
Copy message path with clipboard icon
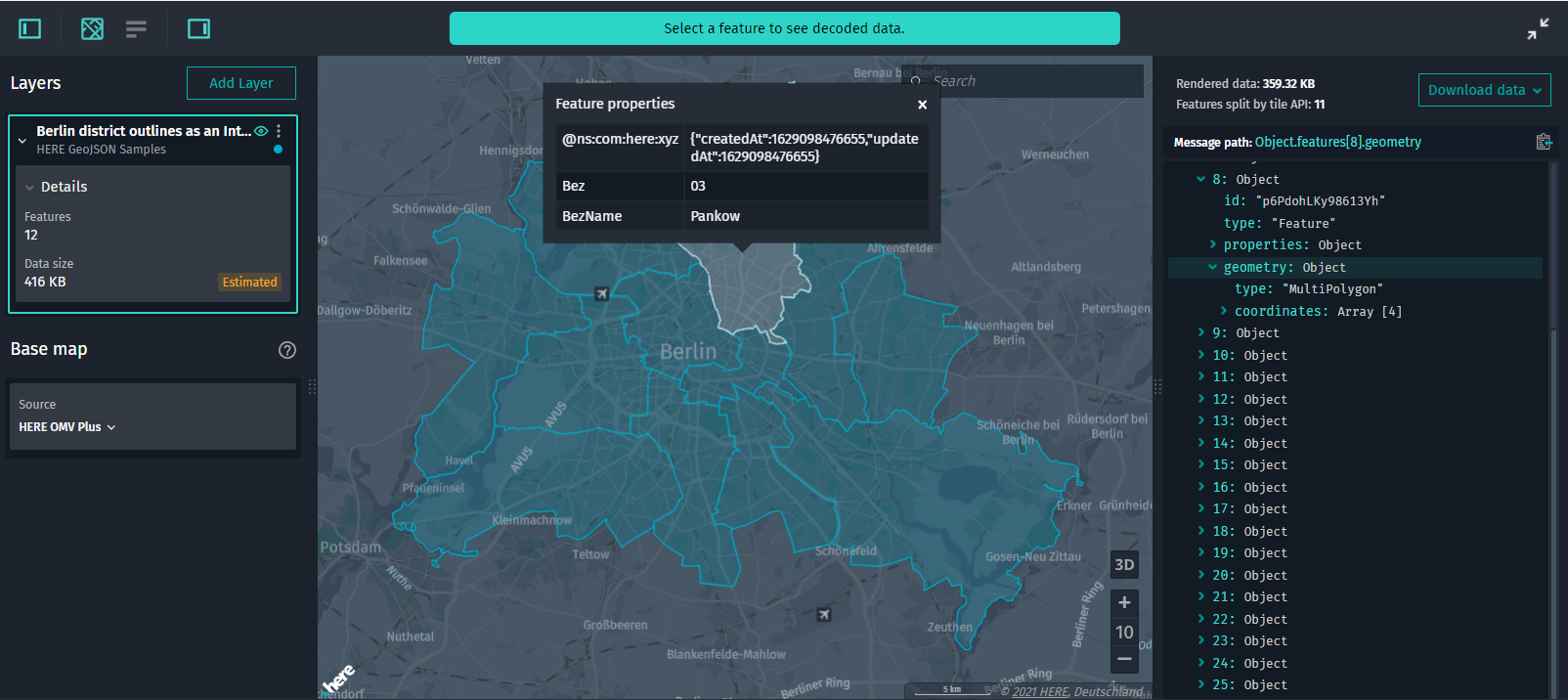click(x=1544, y=142)
